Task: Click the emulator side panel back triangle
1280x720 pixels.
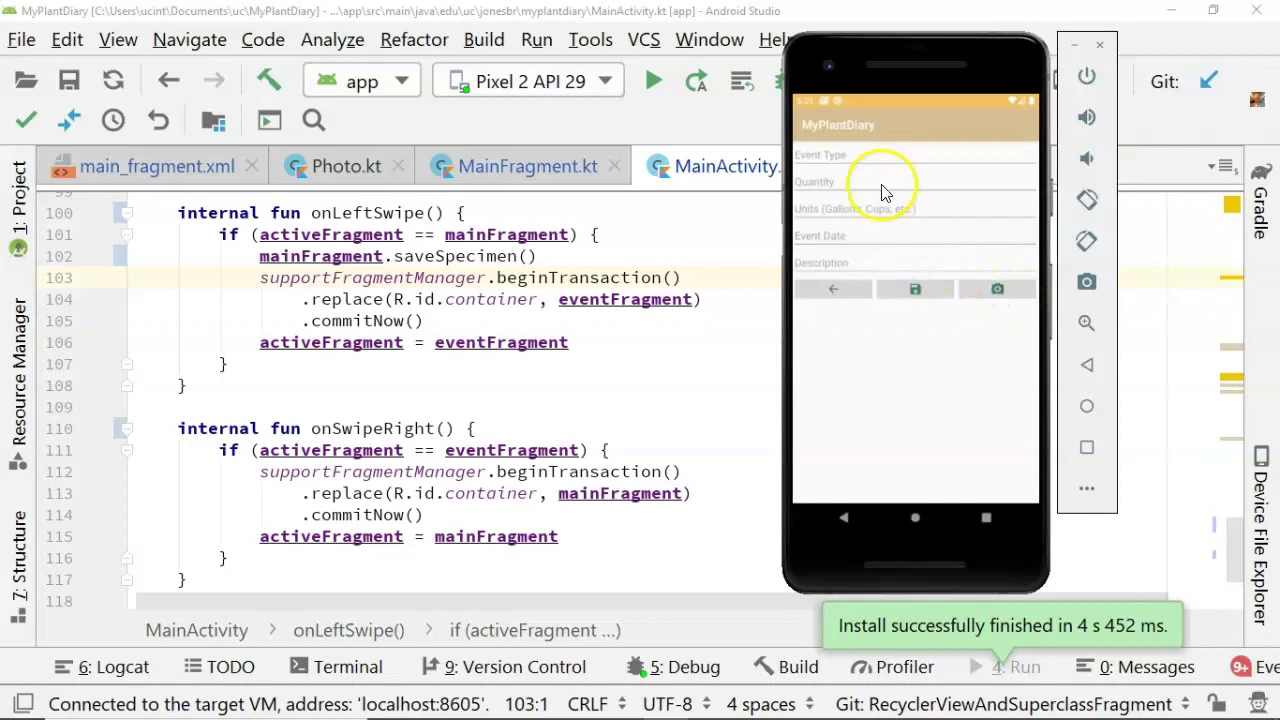Action: [x=1087, y=365]
